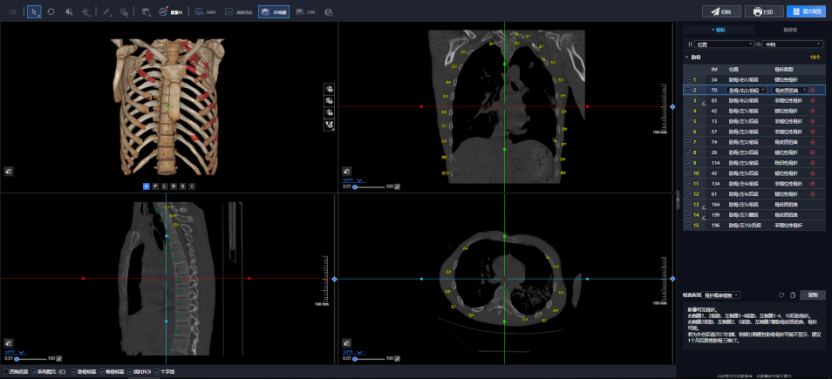Viewport: 833px width, 380px height.
Task: Open the hamburger menu at top left
Action: pyautogui.click(x=13, y=12)
